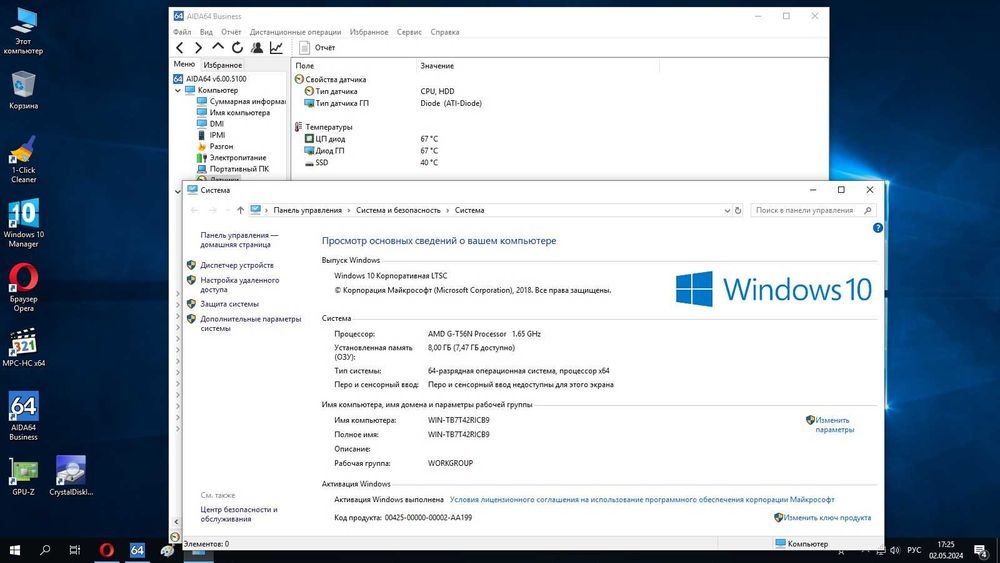Image resolution: width=1000 pixels, height=563 pixels.
Task: Open the graph icon in AIDA64 toolbar
Action: point(276,48)
